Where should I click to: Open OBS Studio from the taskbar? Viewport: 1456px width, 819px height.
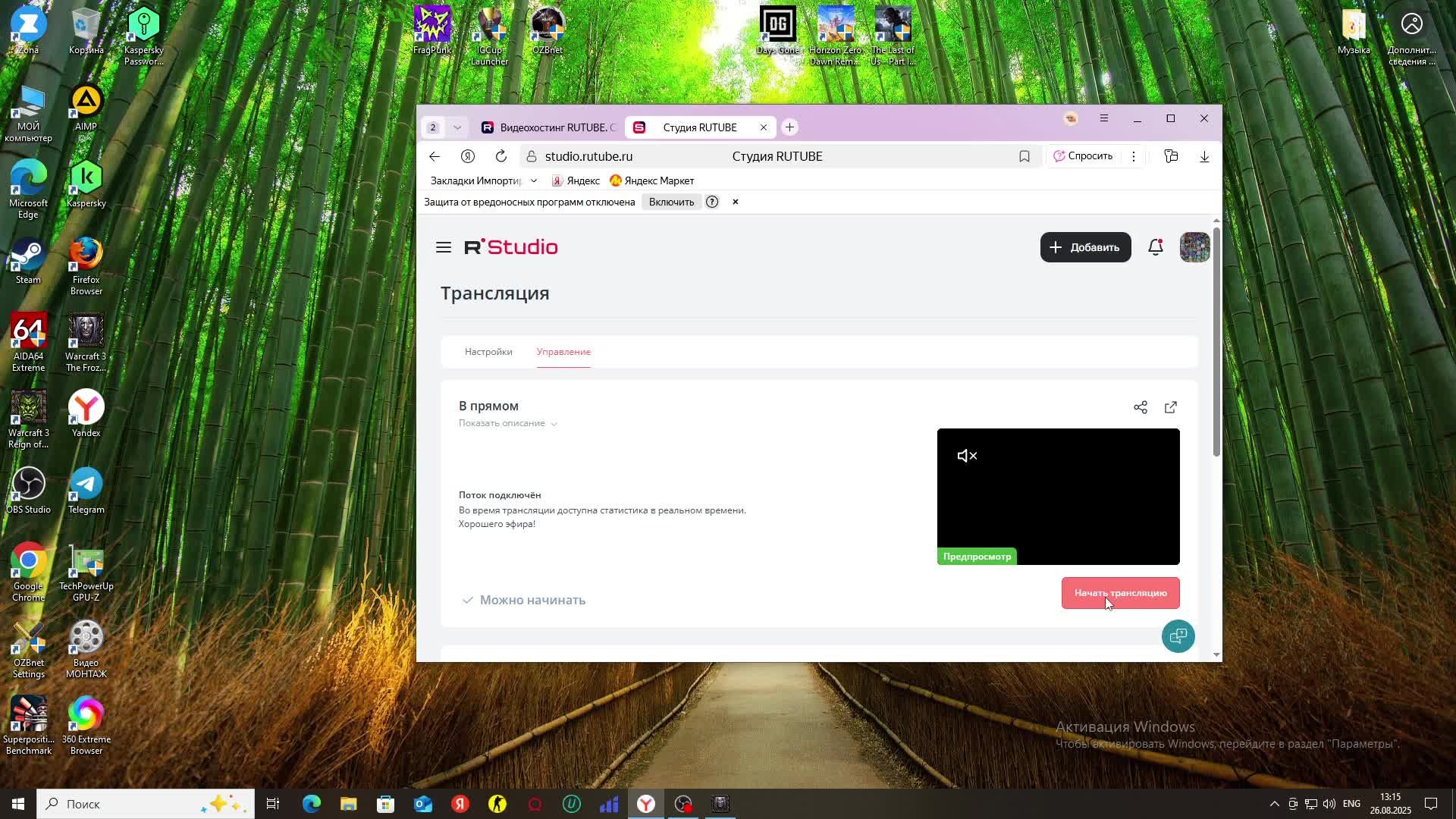(683, 804)
